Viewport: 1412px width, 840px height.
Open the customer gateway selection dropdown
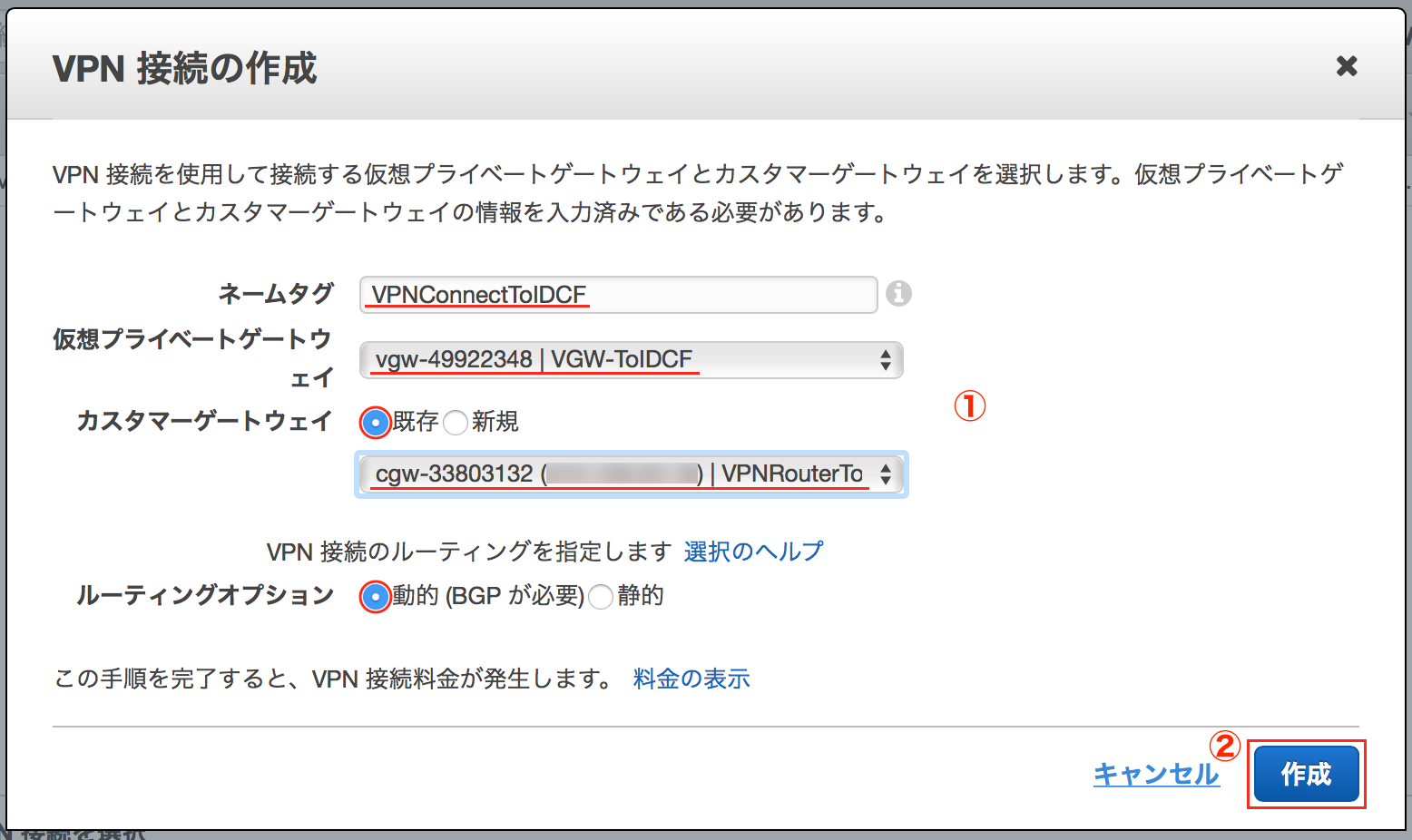tap(631, 474)
